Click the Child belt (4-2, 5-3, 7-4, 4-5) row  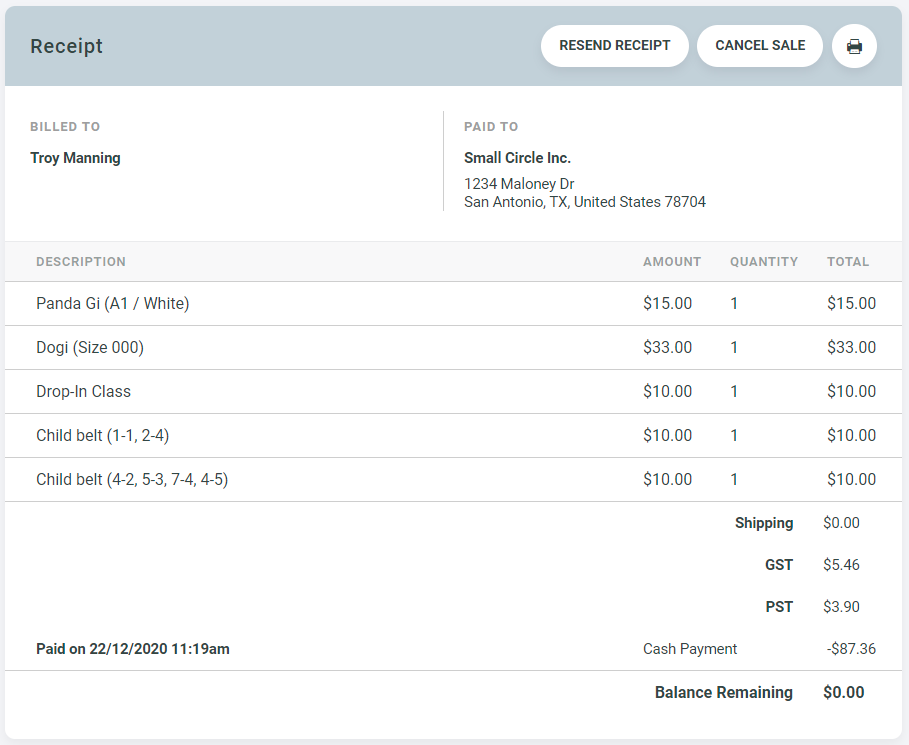point(132,479)
